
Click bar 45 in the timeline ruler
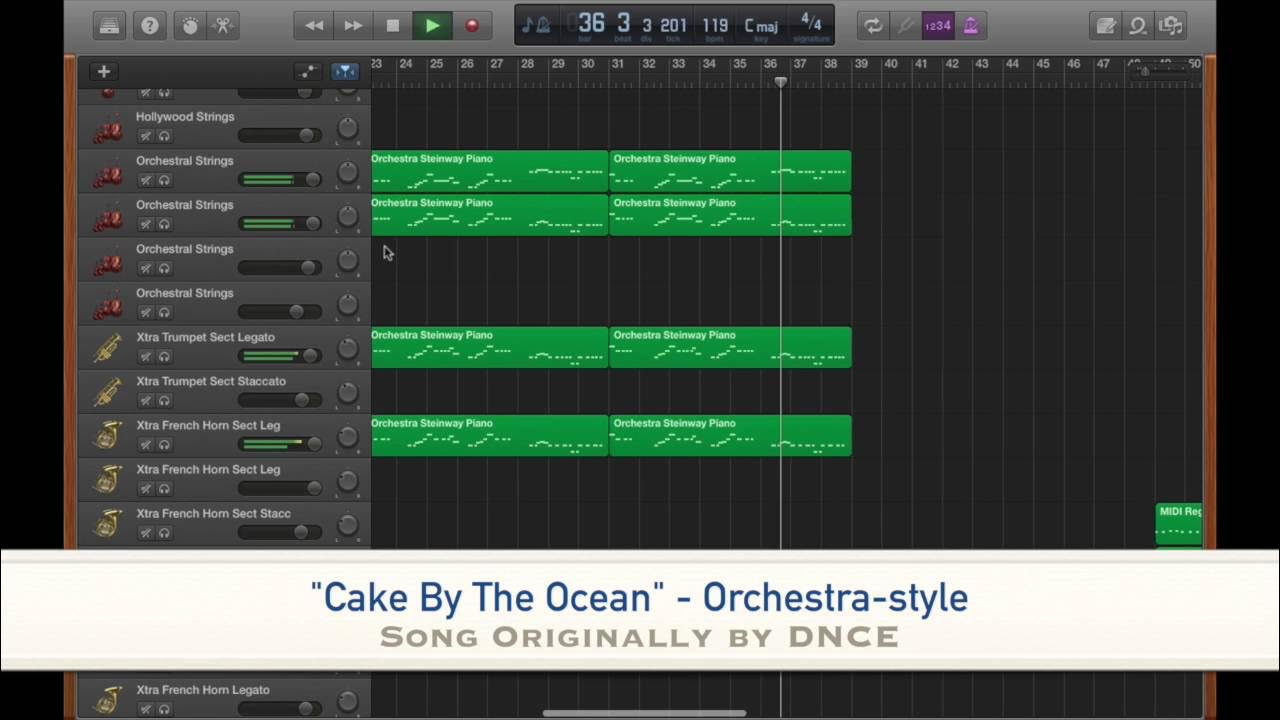(x=1043, y=64)
